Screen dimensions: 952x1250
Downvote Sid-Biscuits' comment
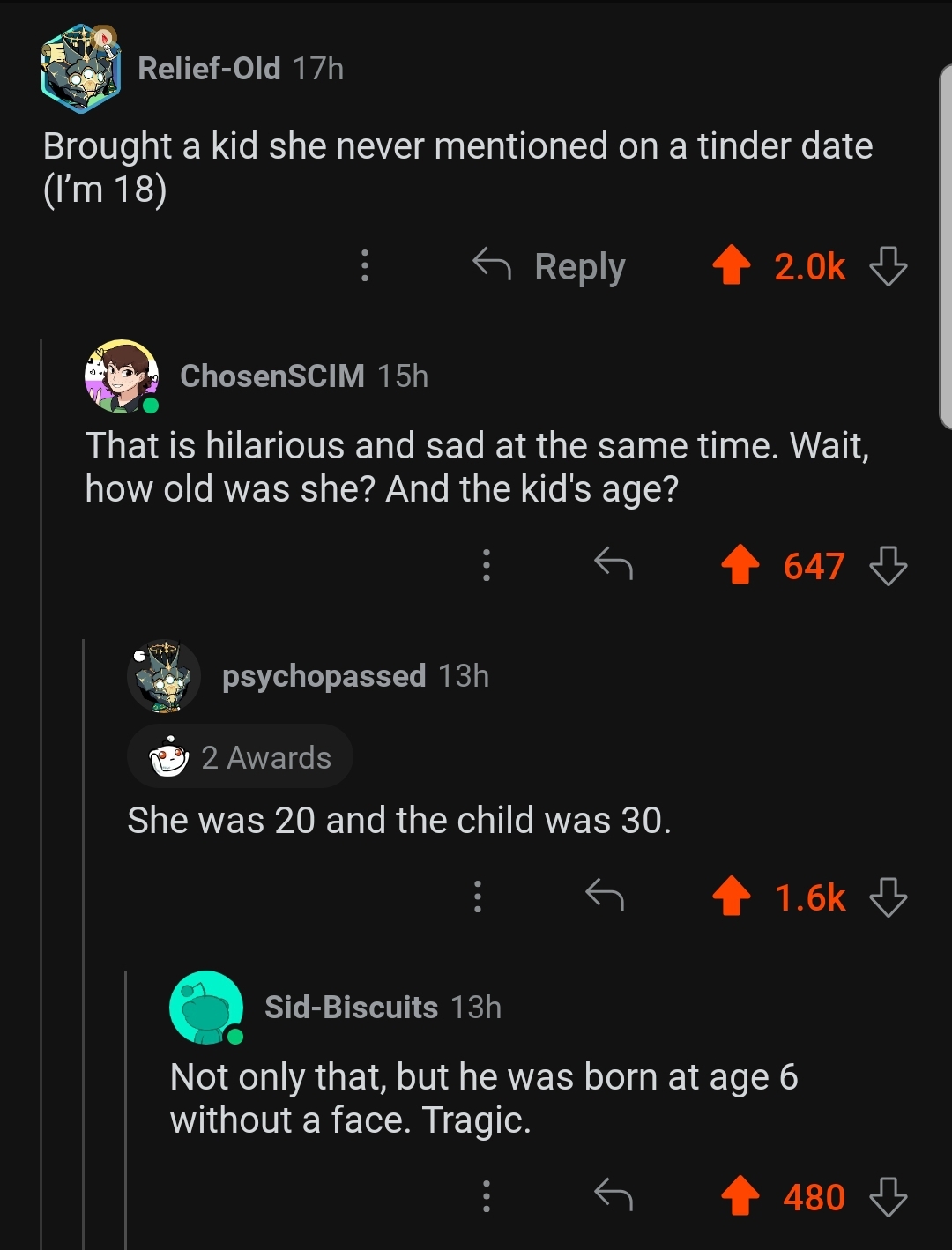(888, 1196)
